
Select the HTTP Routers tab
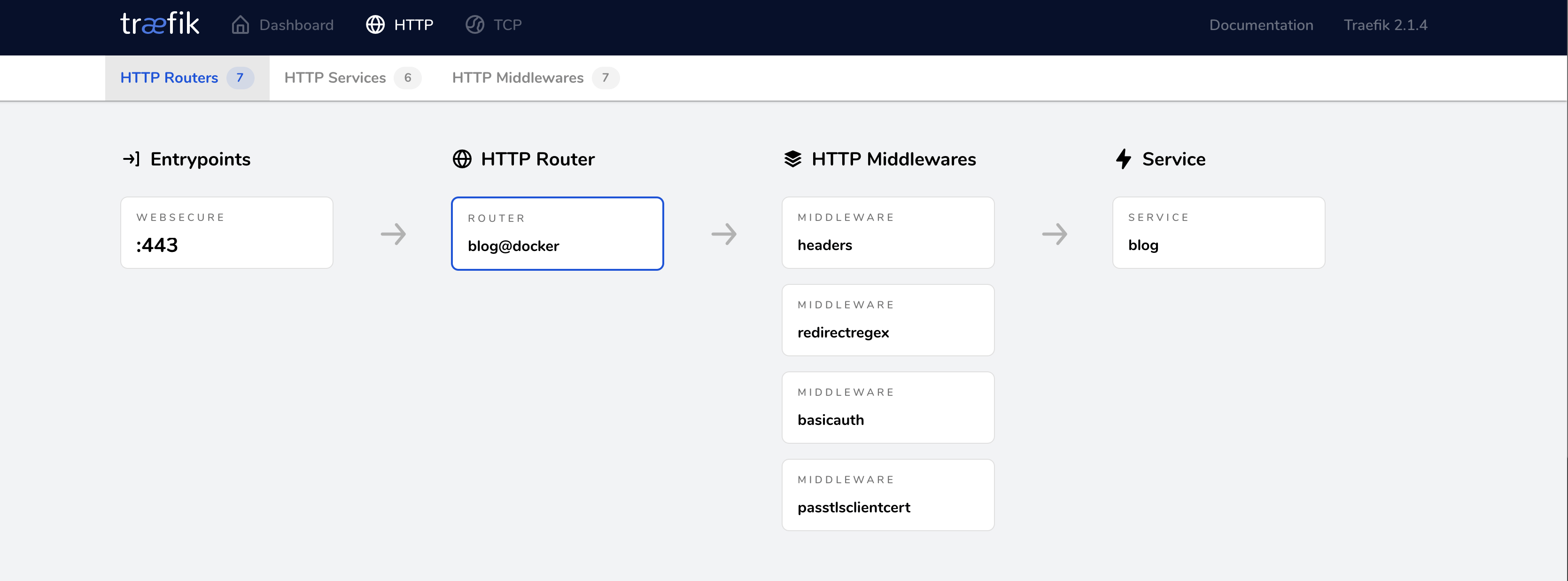click(x=187, y=78)
